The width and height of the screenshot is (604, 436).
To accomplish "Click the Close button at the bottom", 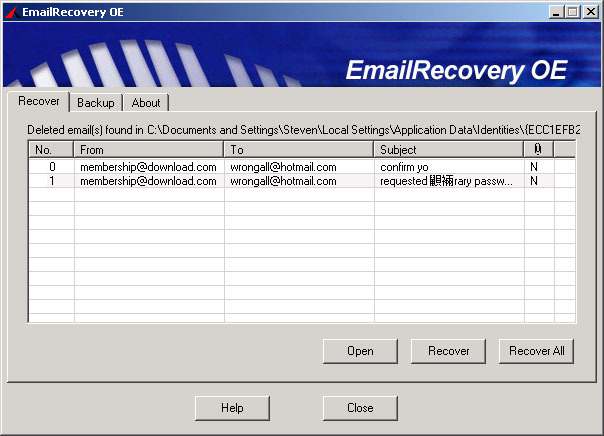I will (360, 408).
